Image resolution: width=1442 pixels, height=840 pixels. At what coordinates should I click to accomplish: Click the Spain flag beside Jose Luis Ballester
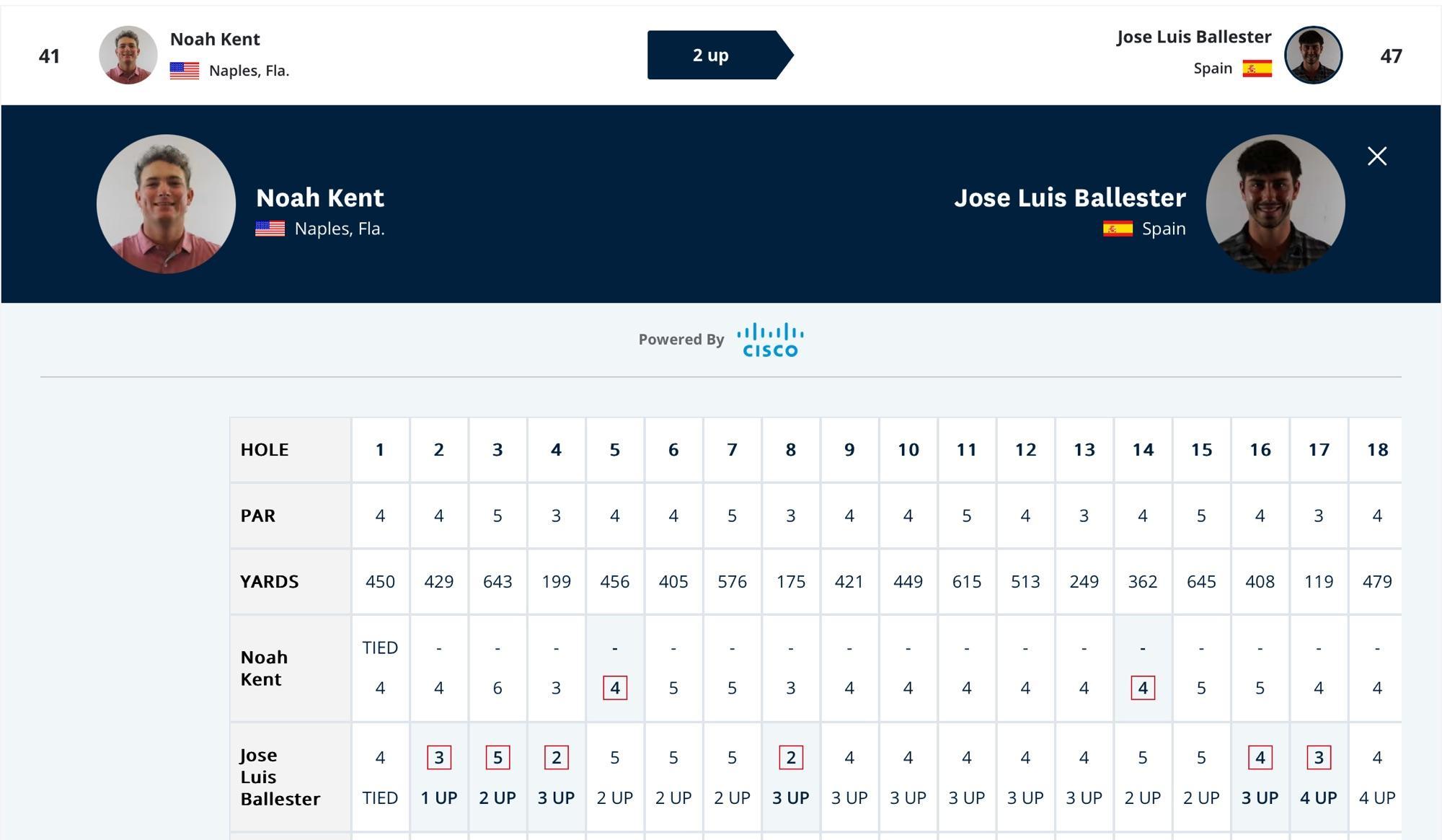1258,68
